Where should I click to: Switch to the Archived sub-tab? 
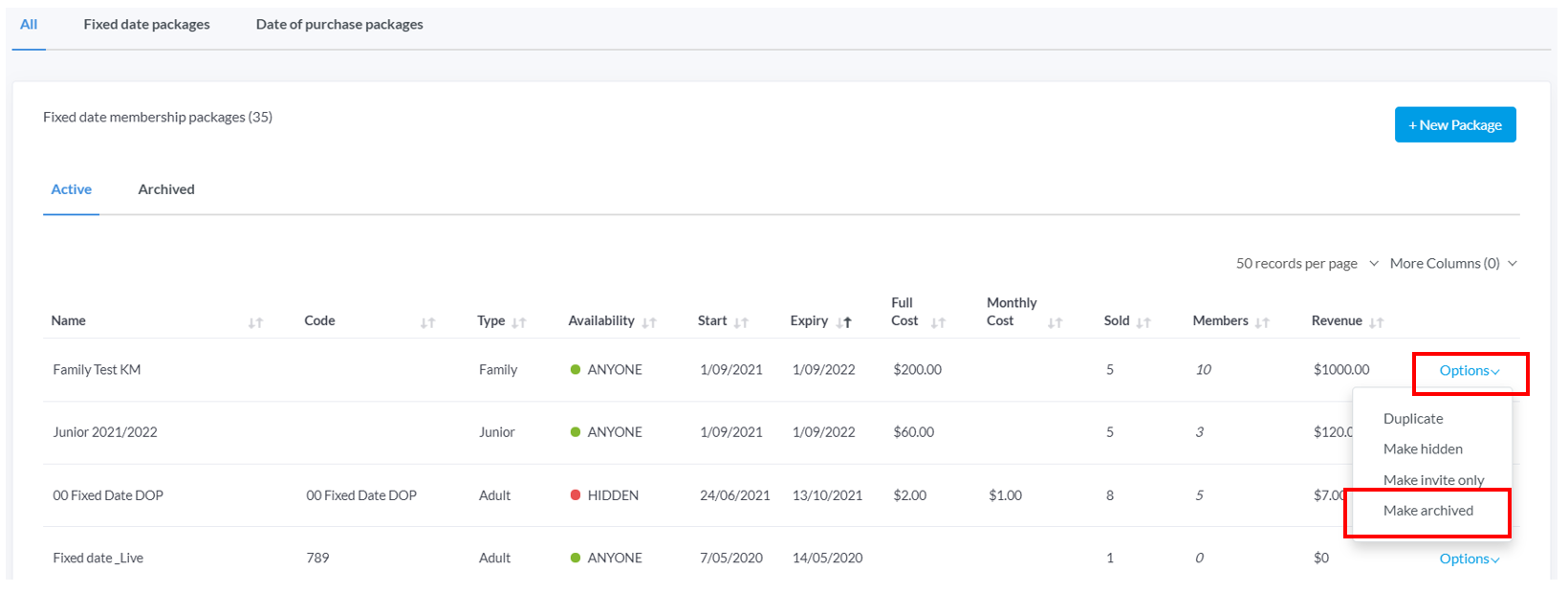coord(166,189)
